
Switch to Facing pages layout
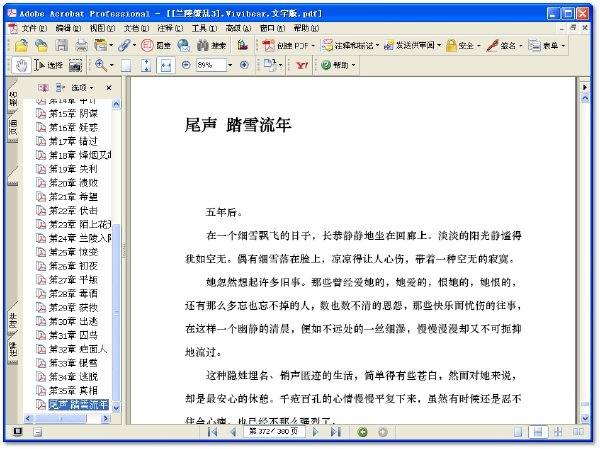(x=579, y=432)
